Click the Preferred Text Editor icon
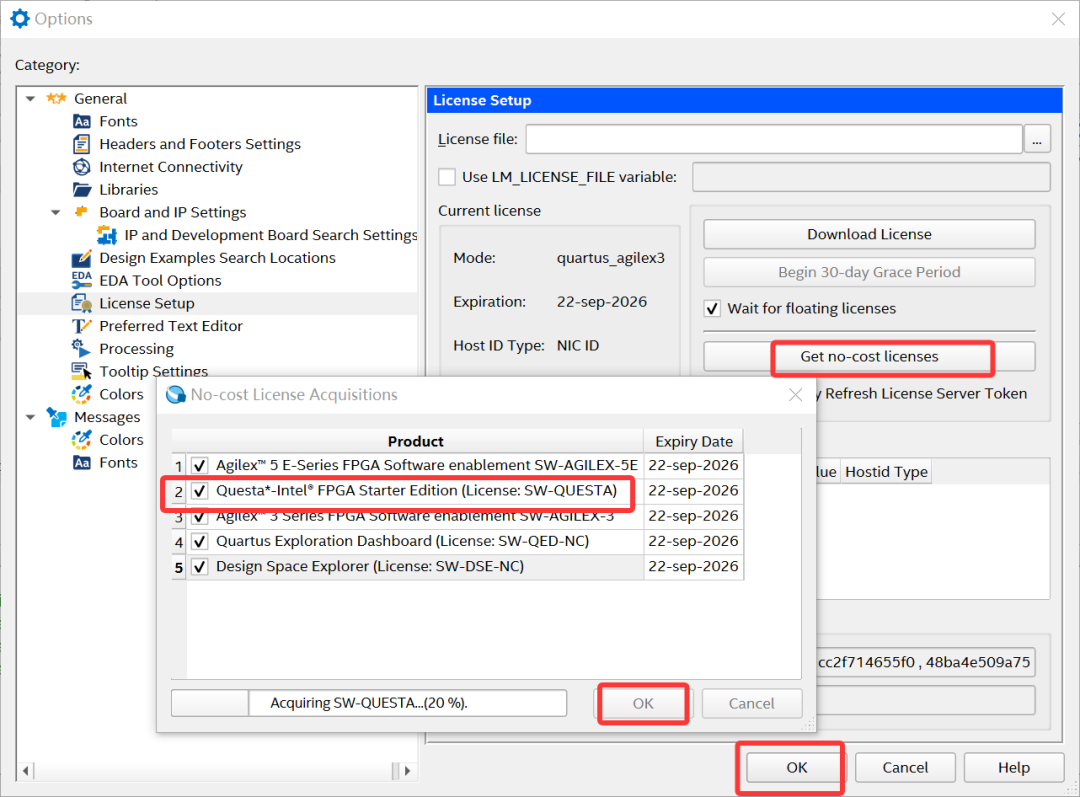 point(81,326)
